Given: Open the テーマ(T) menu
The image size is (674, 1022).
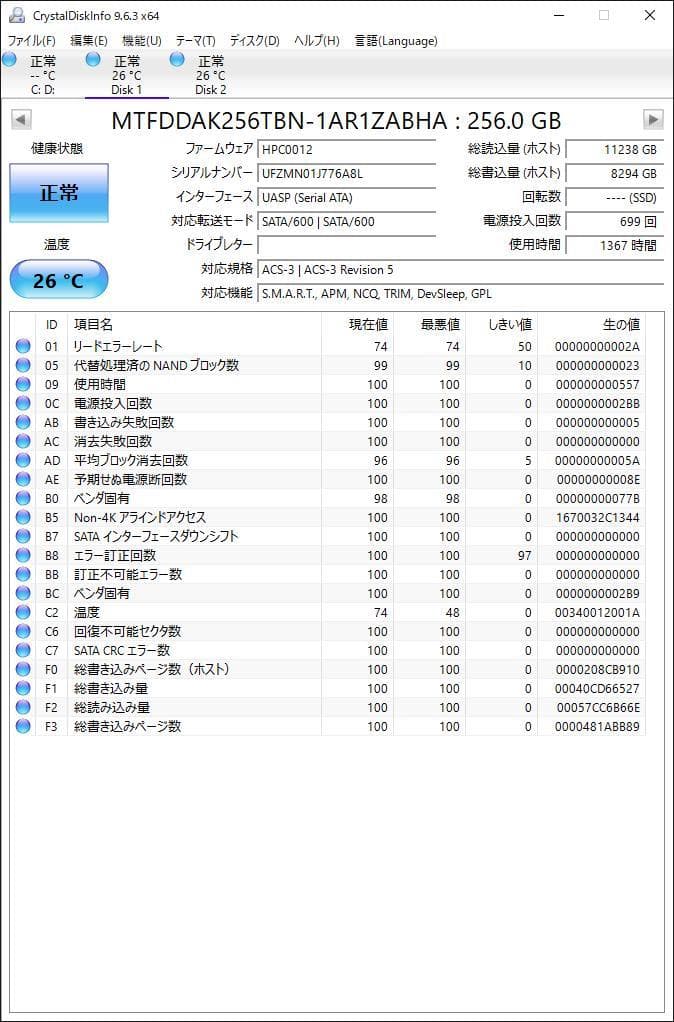Looking at the screenshot, I should 195,40.
